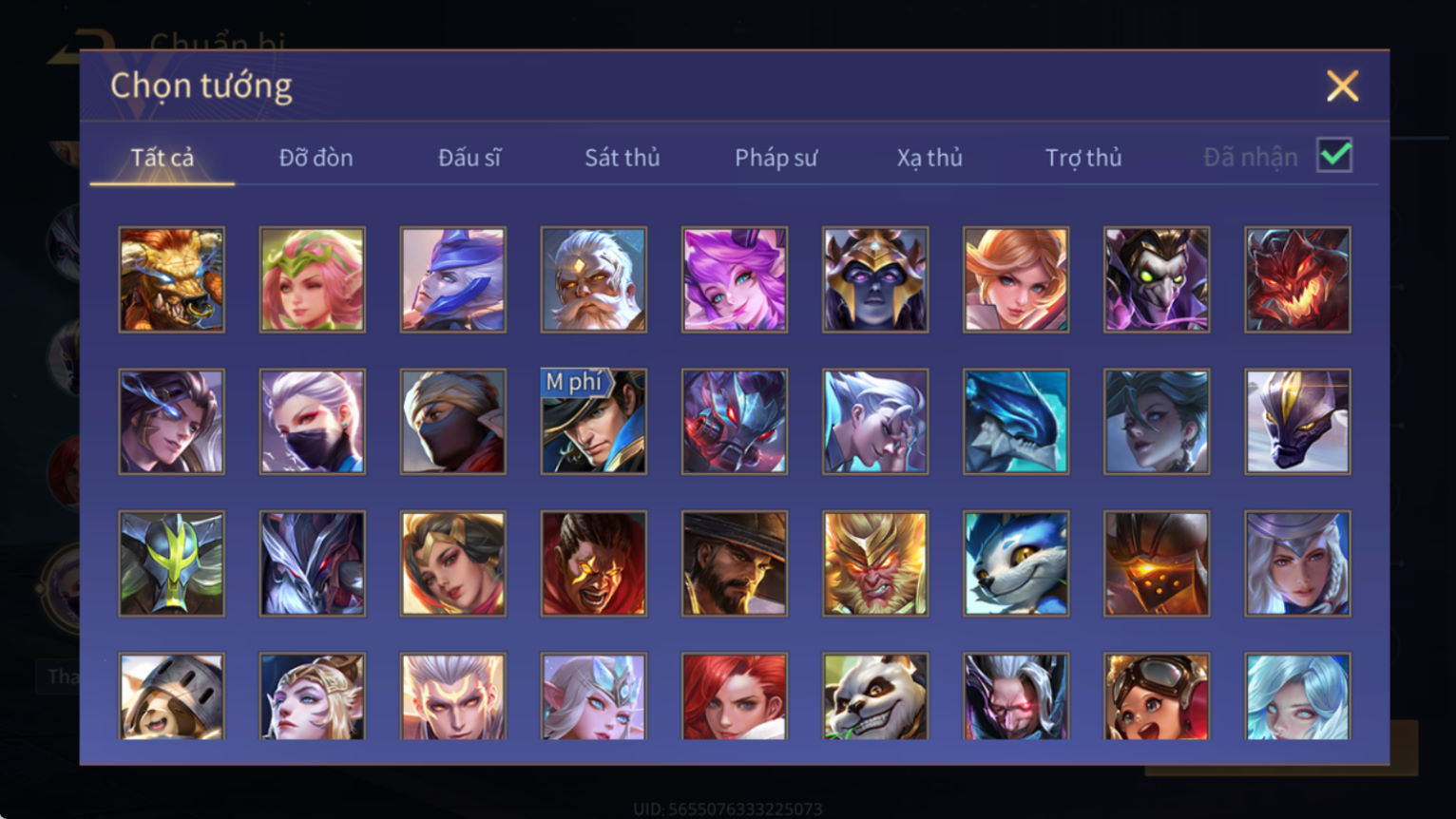Select the blue shark hero portrait
Image resolution: width=1456 pixels, height=819 pixels.
(1016, 421)
